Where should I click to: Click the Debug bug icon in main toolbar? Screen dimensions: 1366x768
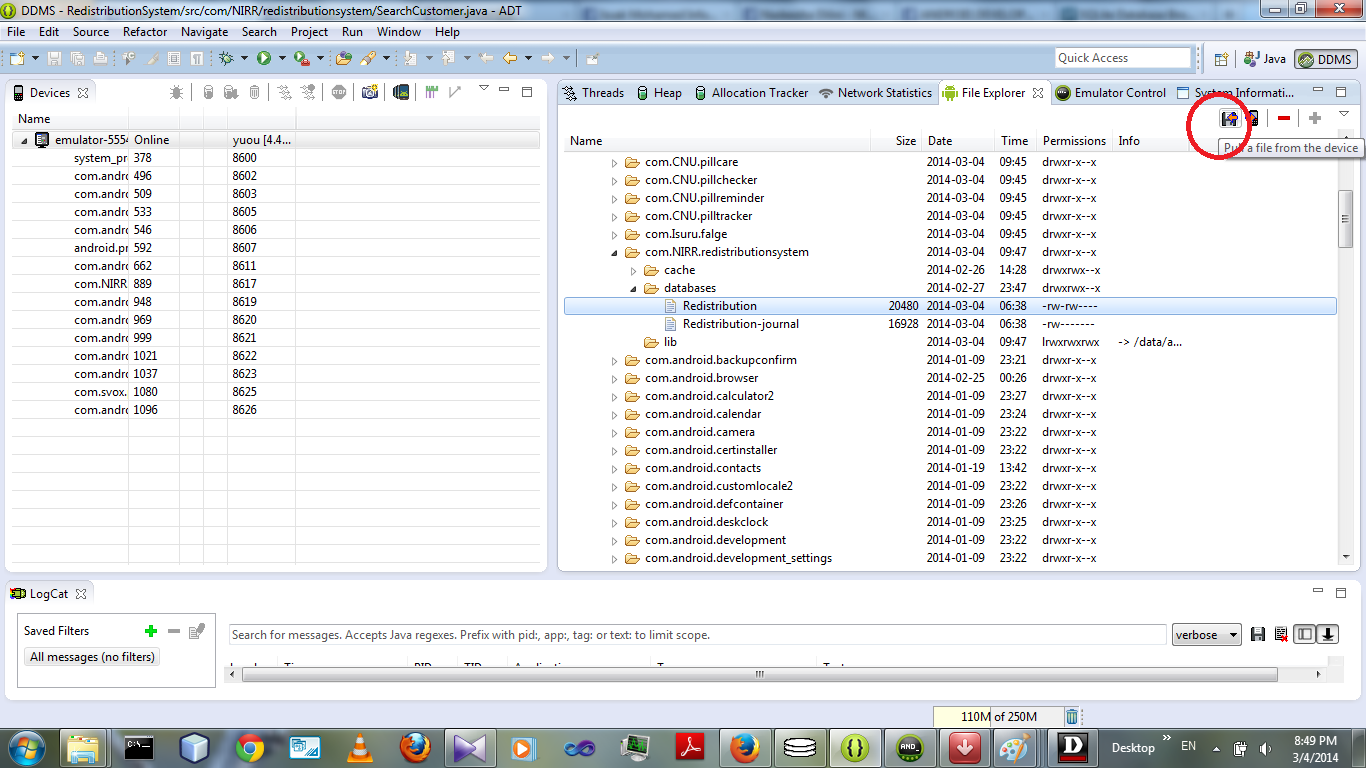tap(227, 58)
